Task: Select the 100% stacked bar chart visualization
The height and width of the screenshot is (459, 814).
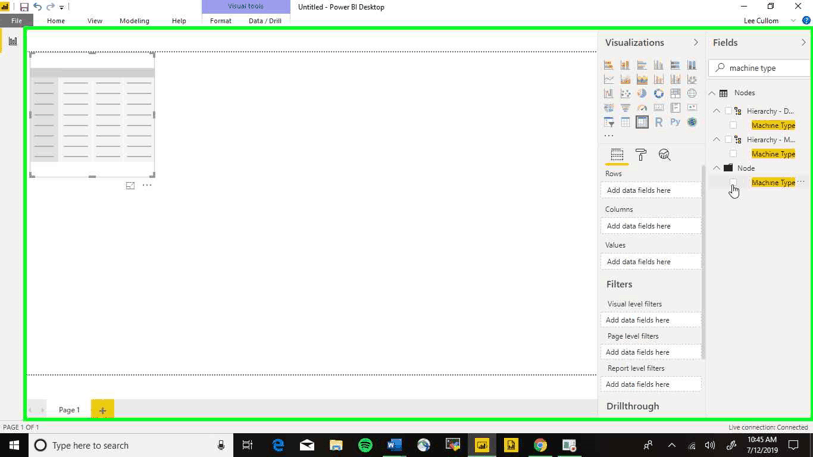Action: click(x=675, y=65)
